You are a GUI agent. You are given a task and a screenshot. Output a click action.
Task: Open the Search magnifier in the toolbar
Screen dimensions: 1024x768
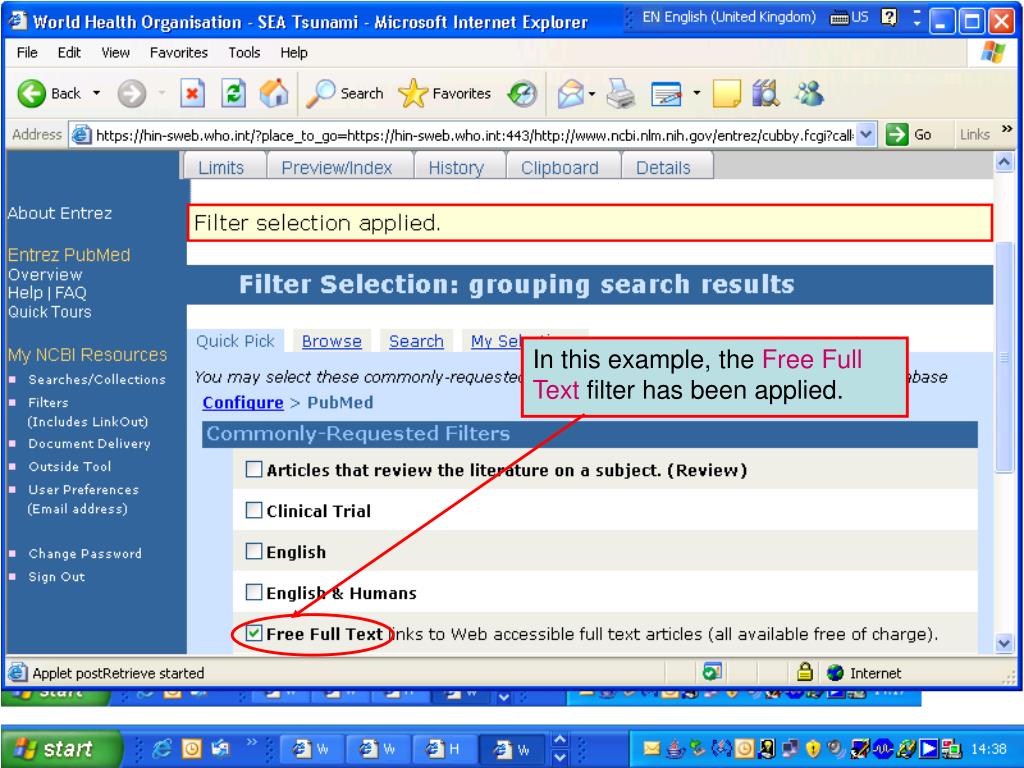(x=345, y=93)
